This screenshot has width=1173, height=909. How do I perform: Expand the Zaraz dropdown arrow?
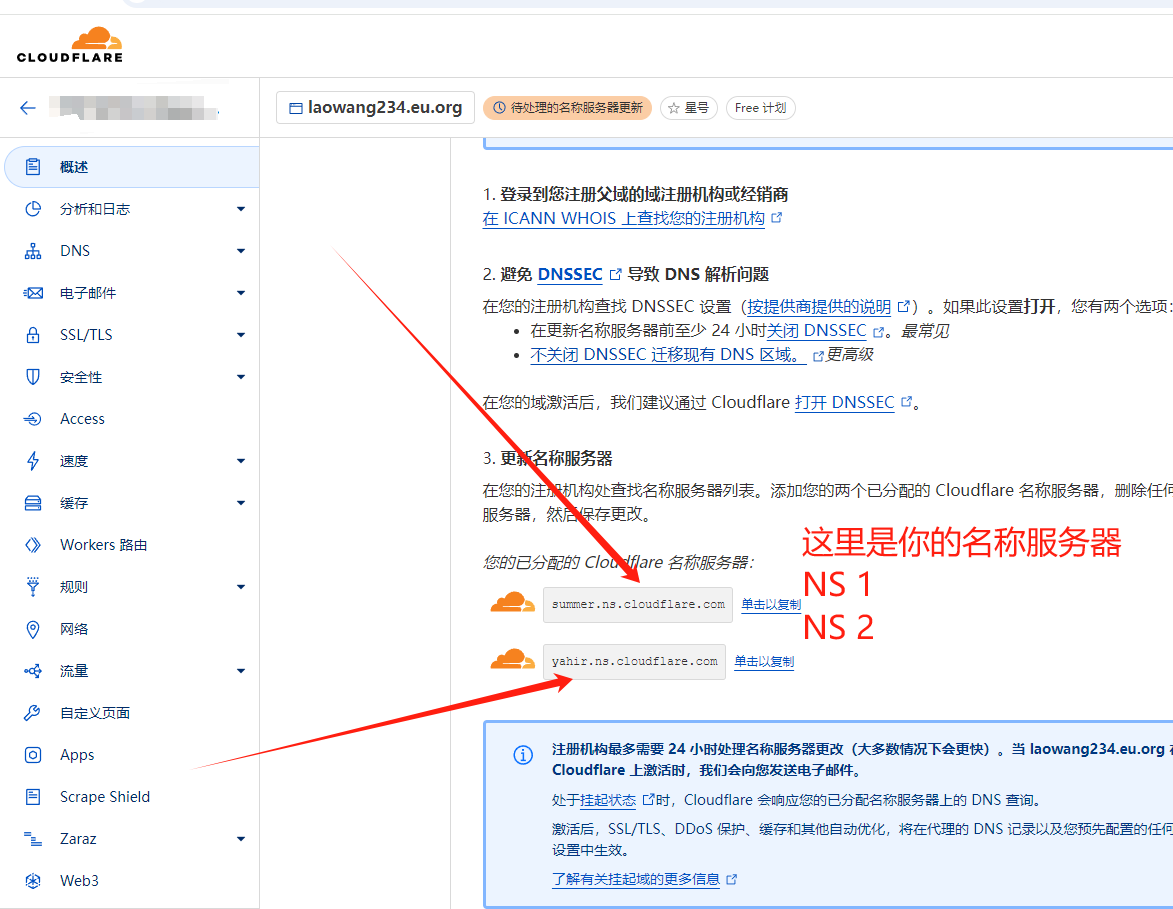coord(240,839)
